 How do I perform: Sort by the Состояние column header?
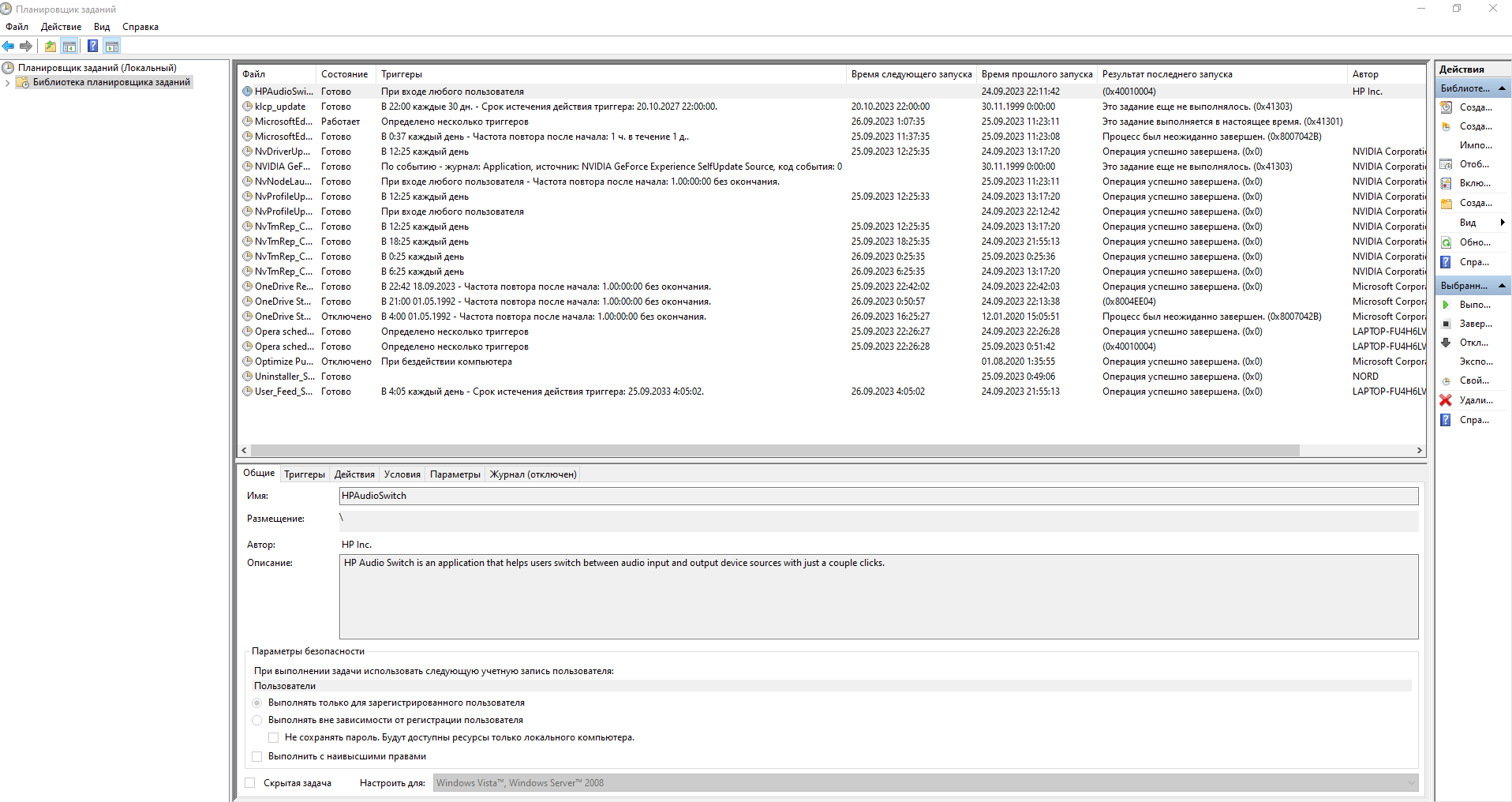point(345,74)
